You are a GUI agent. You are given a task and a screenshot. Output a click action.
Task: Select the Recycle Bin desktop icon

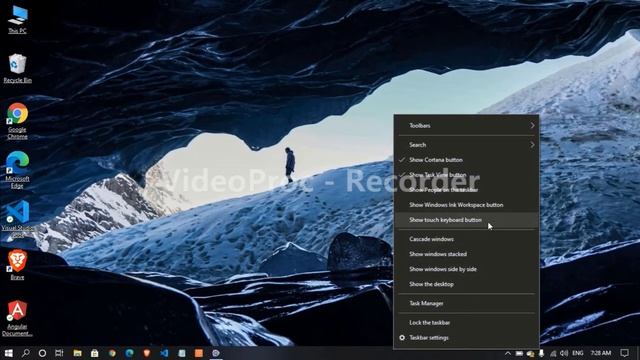(x=17, y=69)
